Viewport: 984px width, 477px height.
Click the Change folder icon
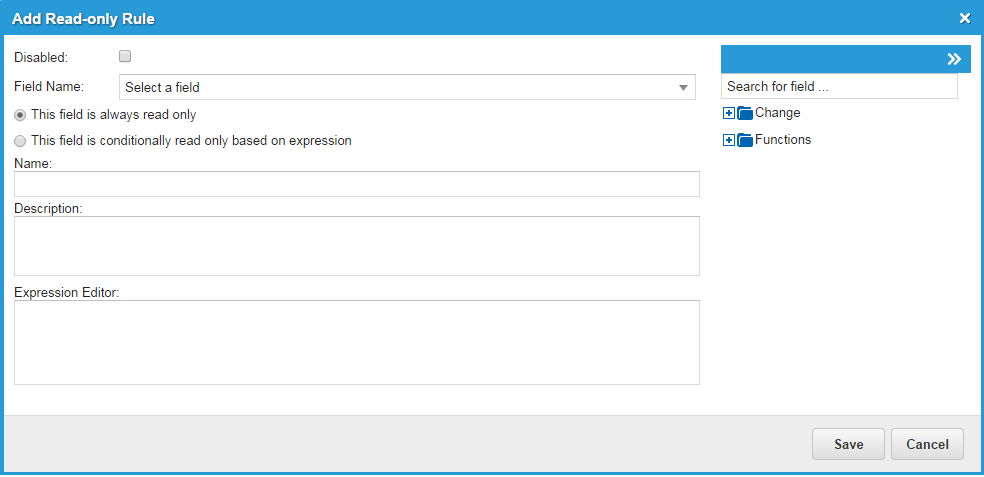(745, 113)
